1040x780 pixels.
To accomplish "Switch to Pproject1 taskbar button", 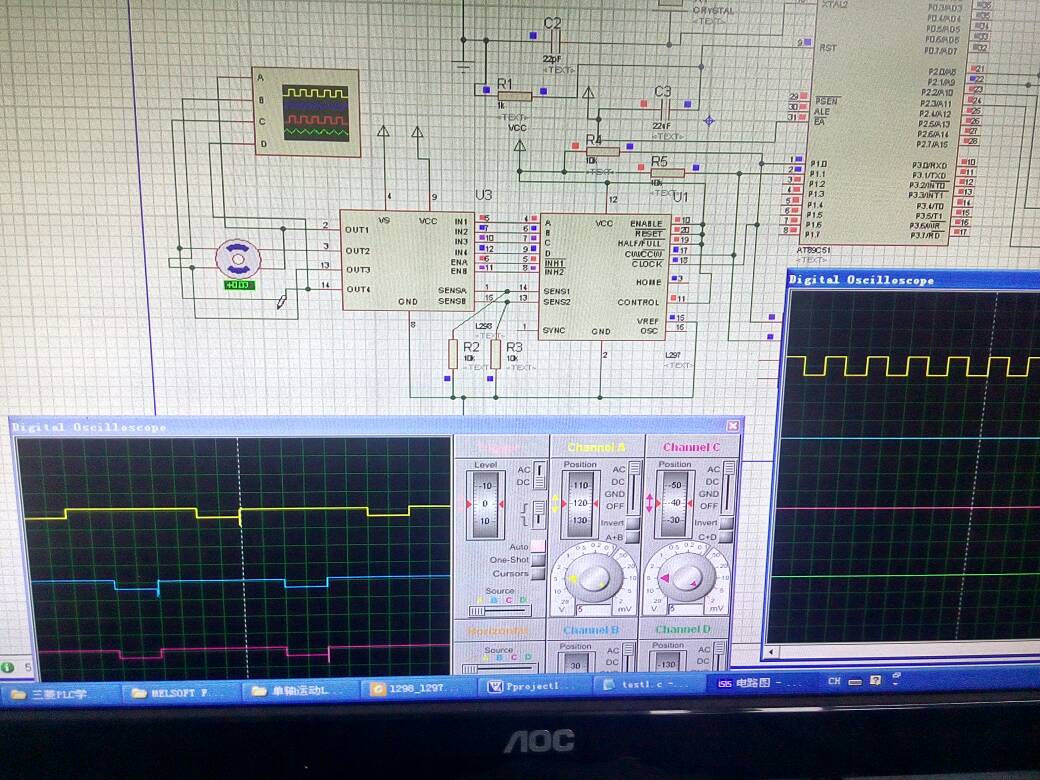I will click(x=534, y=686).
